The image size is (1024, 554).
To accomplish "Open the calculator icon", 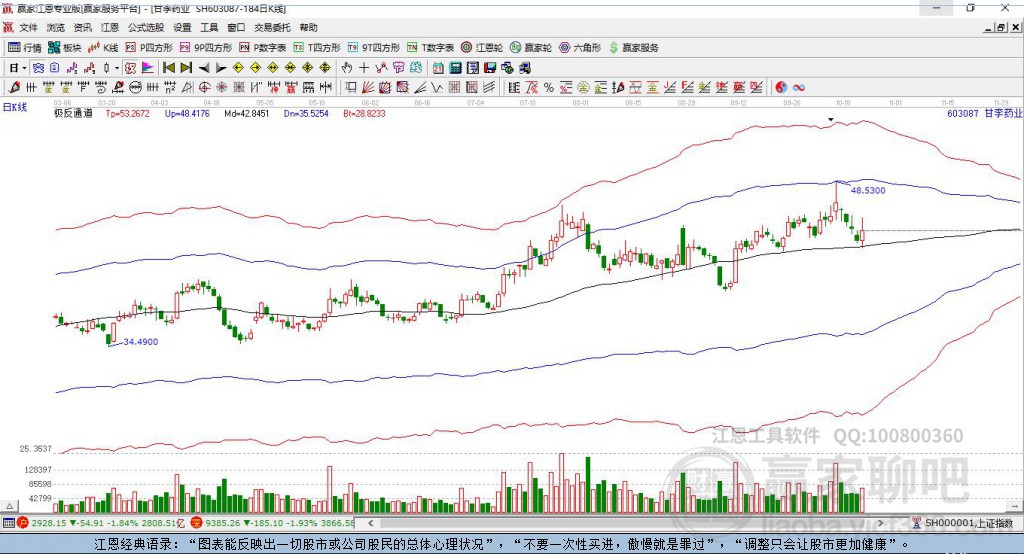I will 455,68.
